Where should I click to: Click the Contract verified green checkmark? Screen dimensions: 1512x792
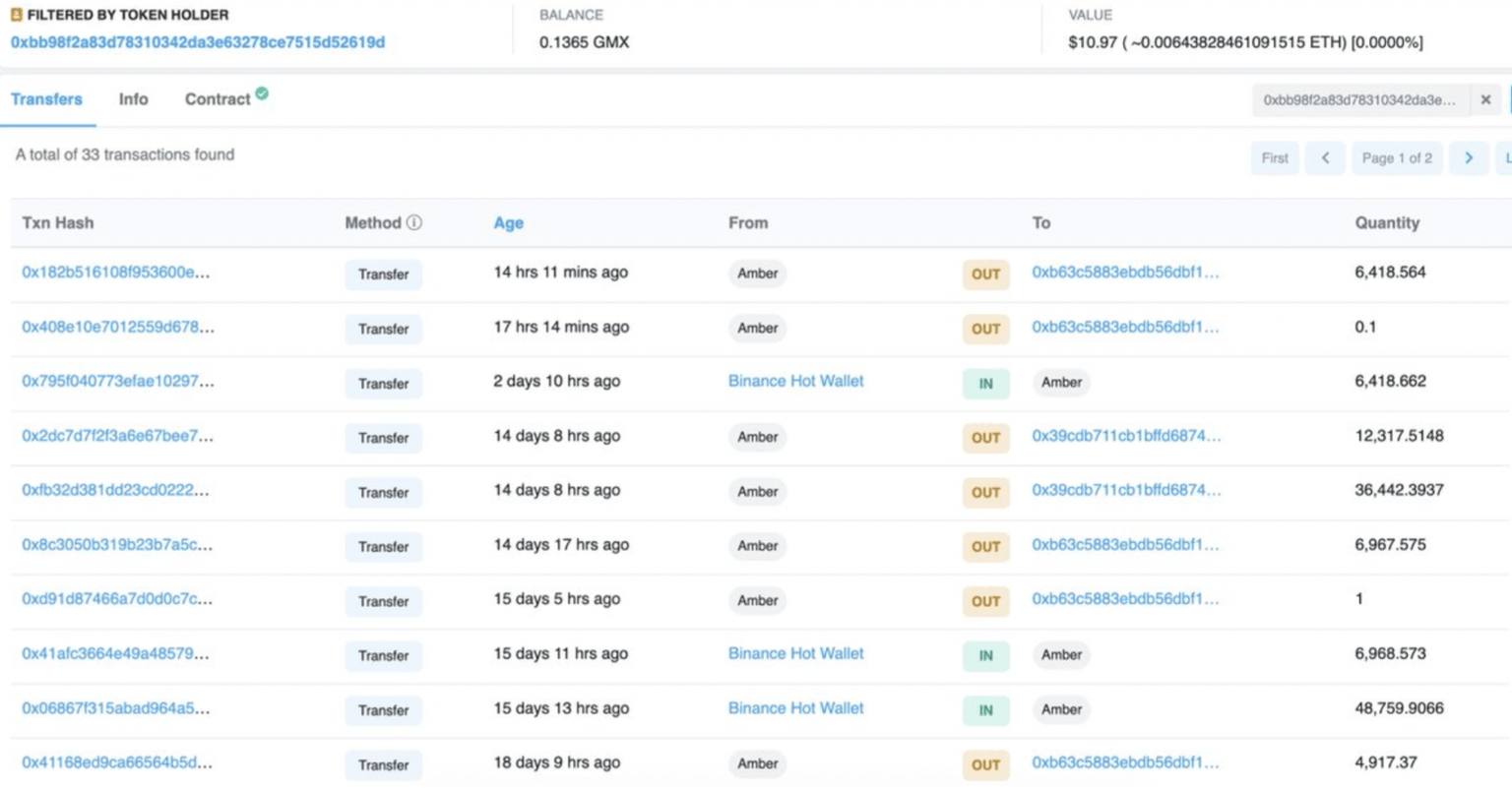[262, 93]
